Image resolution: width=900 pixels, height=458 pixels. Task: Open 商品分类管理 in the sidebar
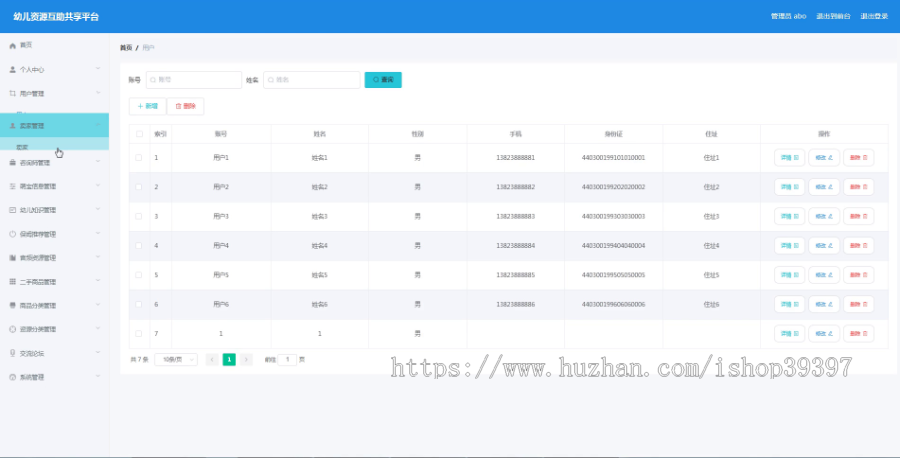click(x=55, y=305)
